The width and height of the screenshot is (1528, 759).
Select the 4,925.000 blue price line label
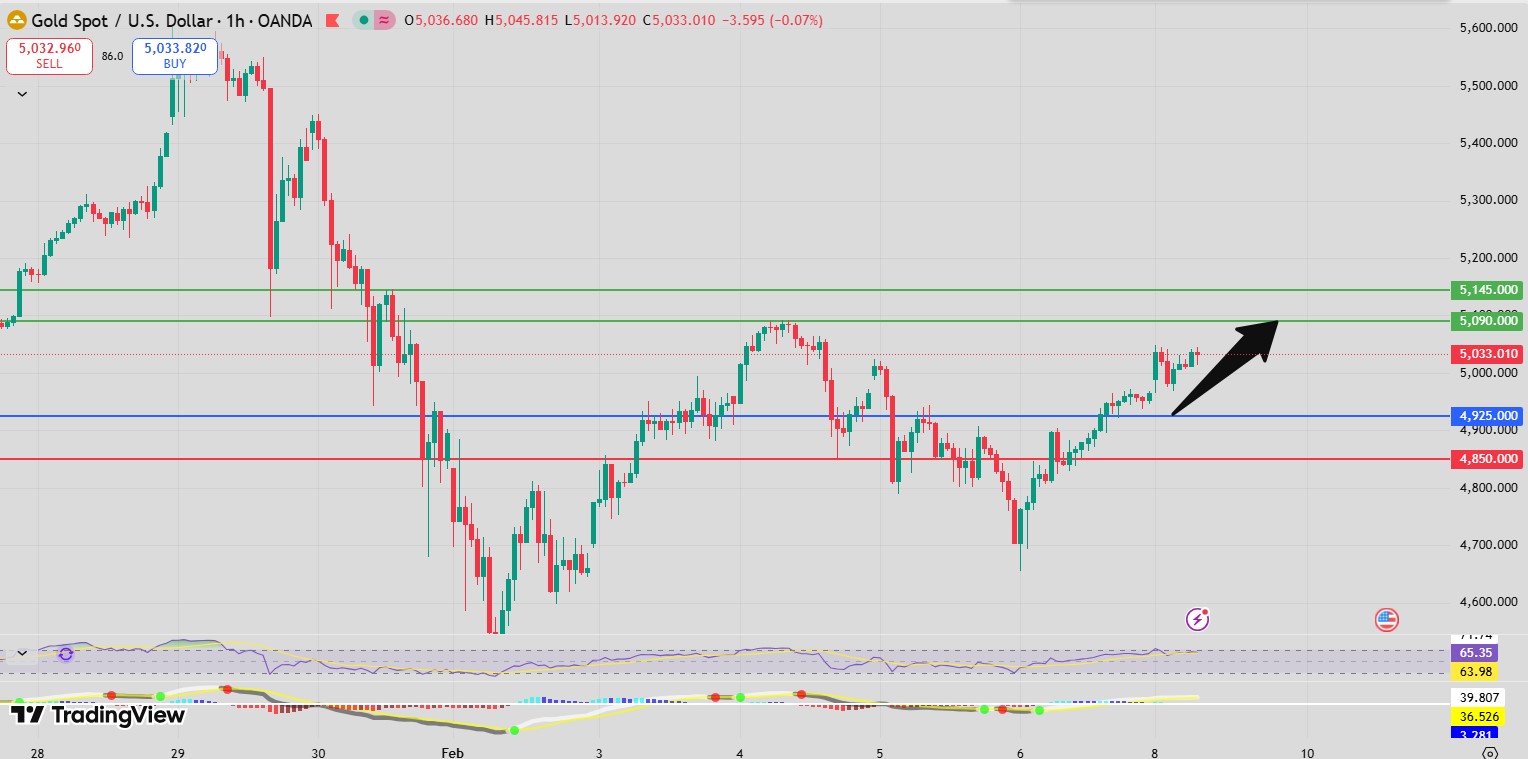1487,416
